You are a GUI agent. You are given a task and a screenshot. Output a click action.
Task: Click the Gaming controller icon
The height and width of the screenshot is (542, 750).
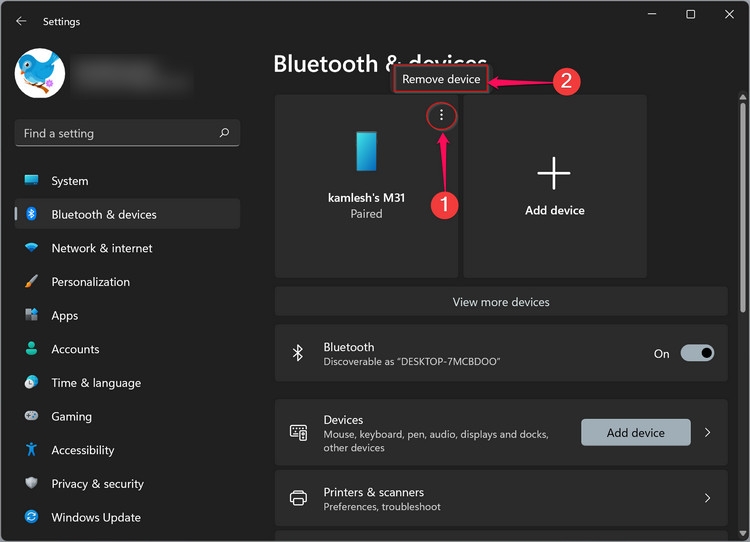coord(32,415)
